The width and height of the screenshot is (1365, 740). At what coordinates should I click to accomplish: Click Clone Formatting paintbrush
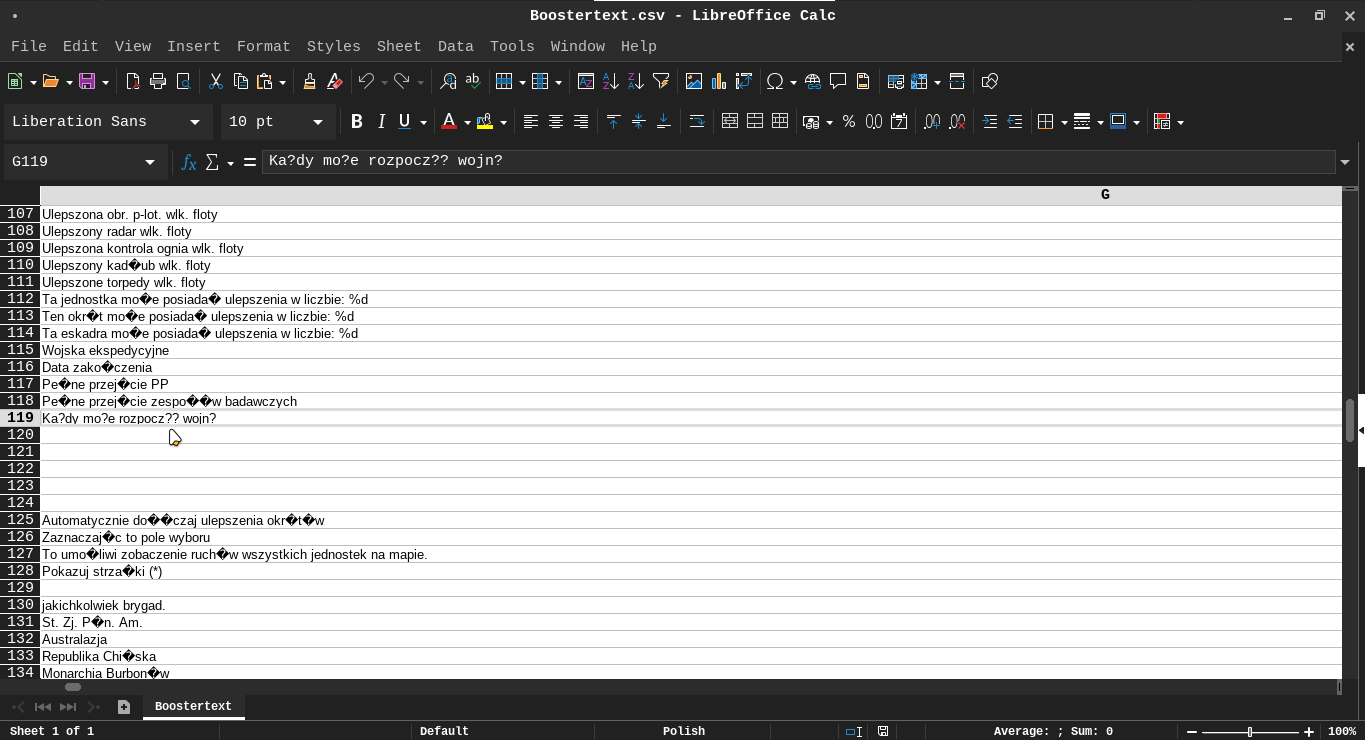(x=310, y=82)
